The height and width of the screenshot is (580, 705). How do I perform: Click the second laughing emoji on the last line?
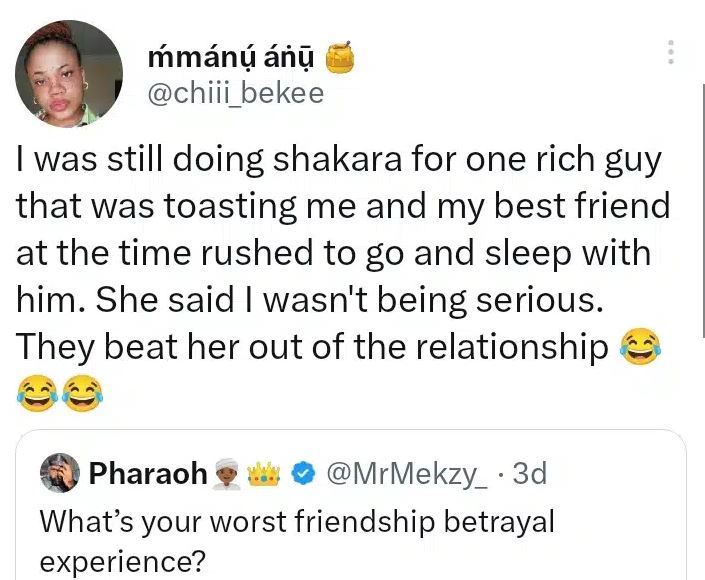83,393
